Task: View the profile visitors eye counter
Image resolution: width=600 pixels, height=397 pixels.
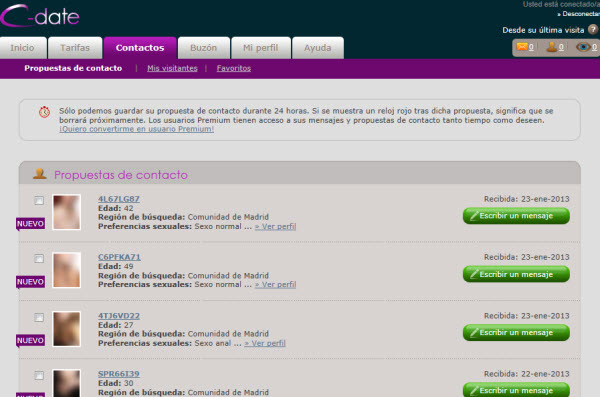Action: tap(586, 47)
